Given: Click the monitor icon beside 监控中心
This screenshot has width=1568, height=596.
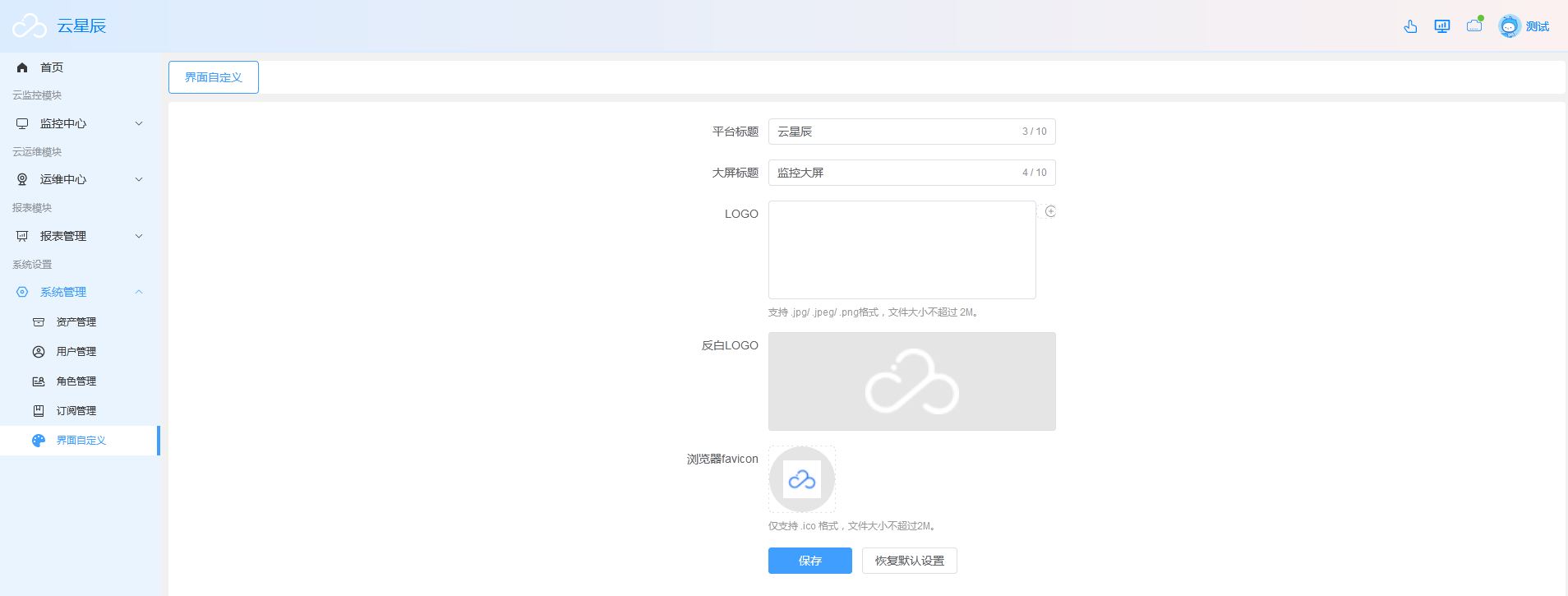Looking at the screenshot, I should point(22,123).
